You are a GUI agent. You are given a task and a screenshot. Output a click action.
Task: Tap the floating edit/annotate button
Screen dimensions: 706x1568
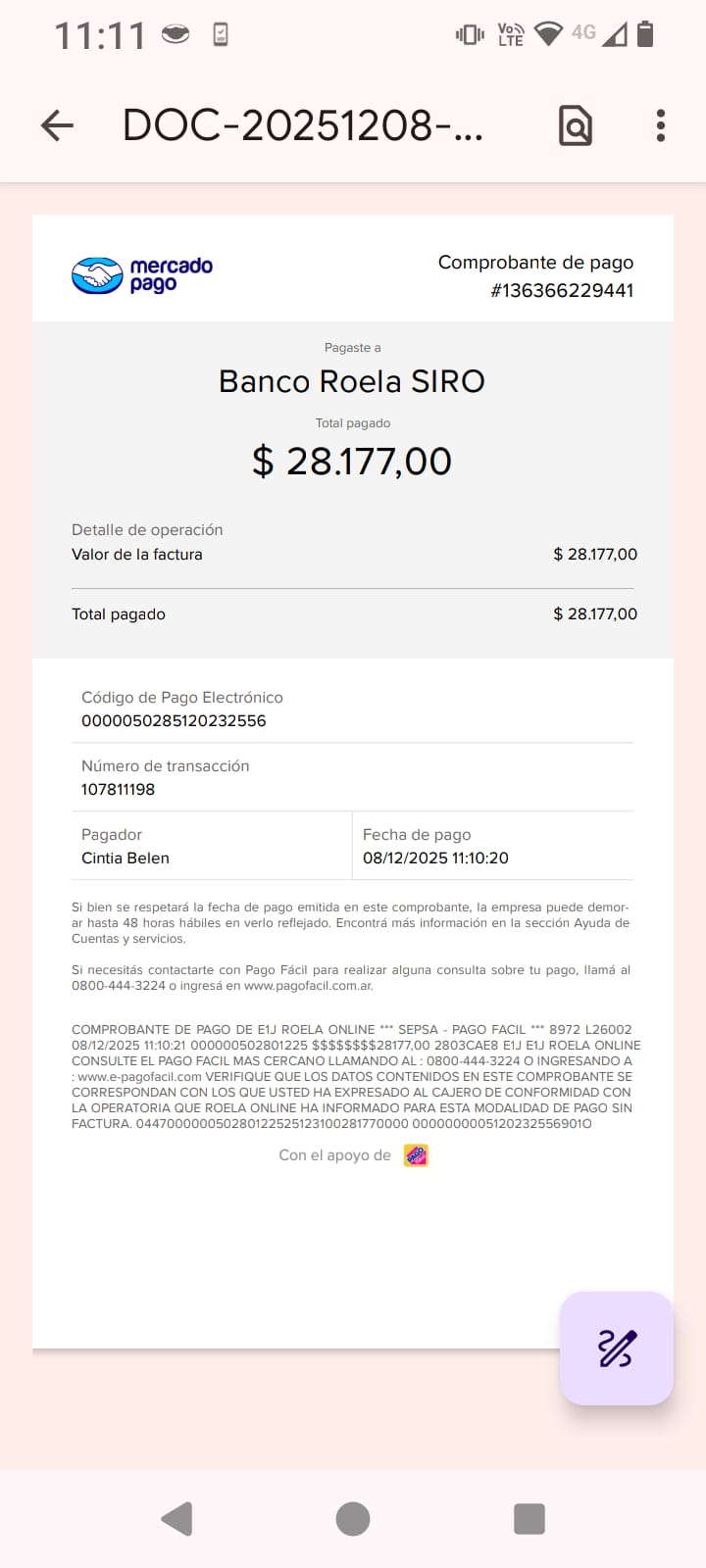(616, 1348)
